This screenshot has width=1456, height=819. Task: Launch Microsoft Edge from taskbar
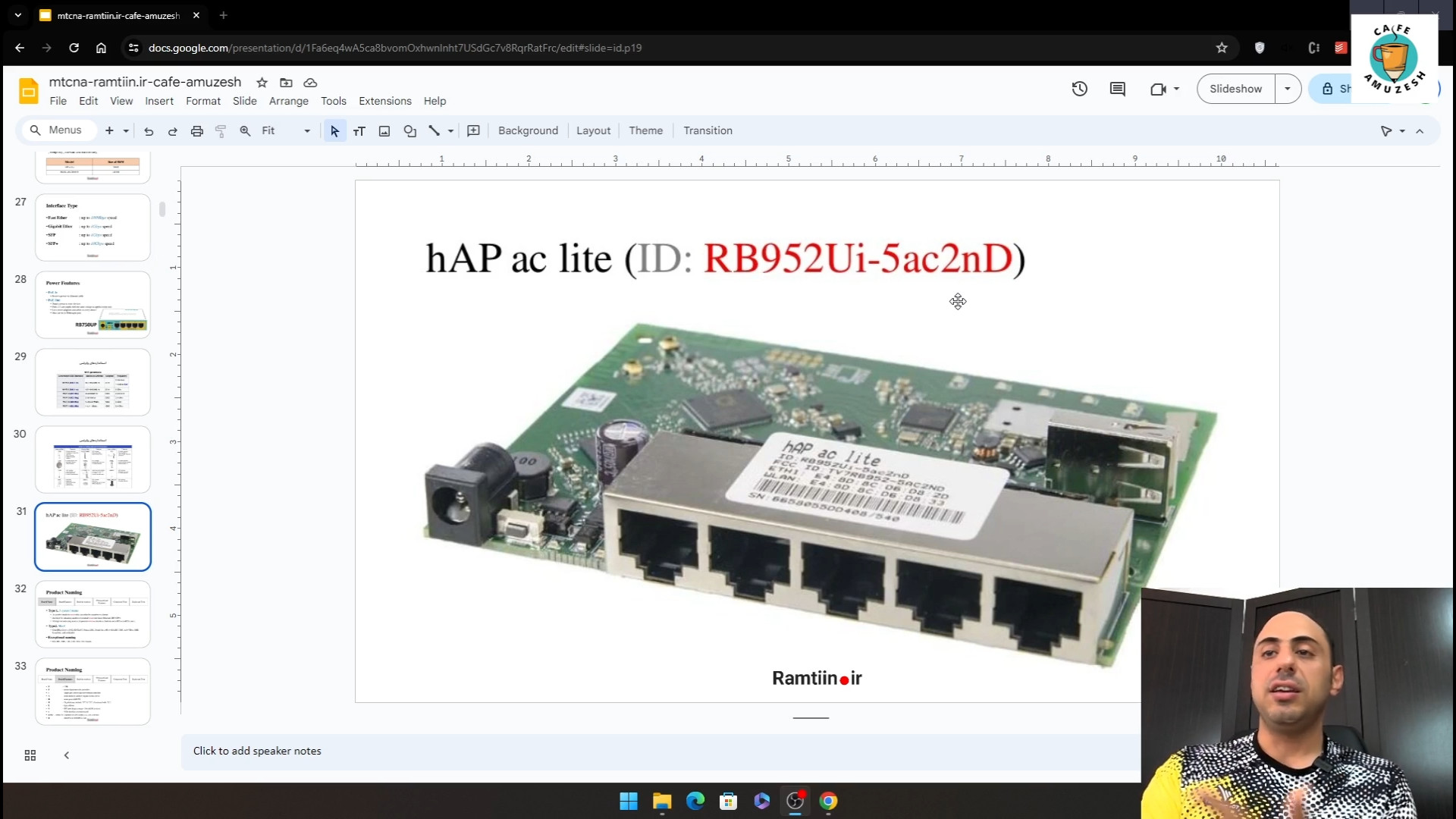(695, 801)
